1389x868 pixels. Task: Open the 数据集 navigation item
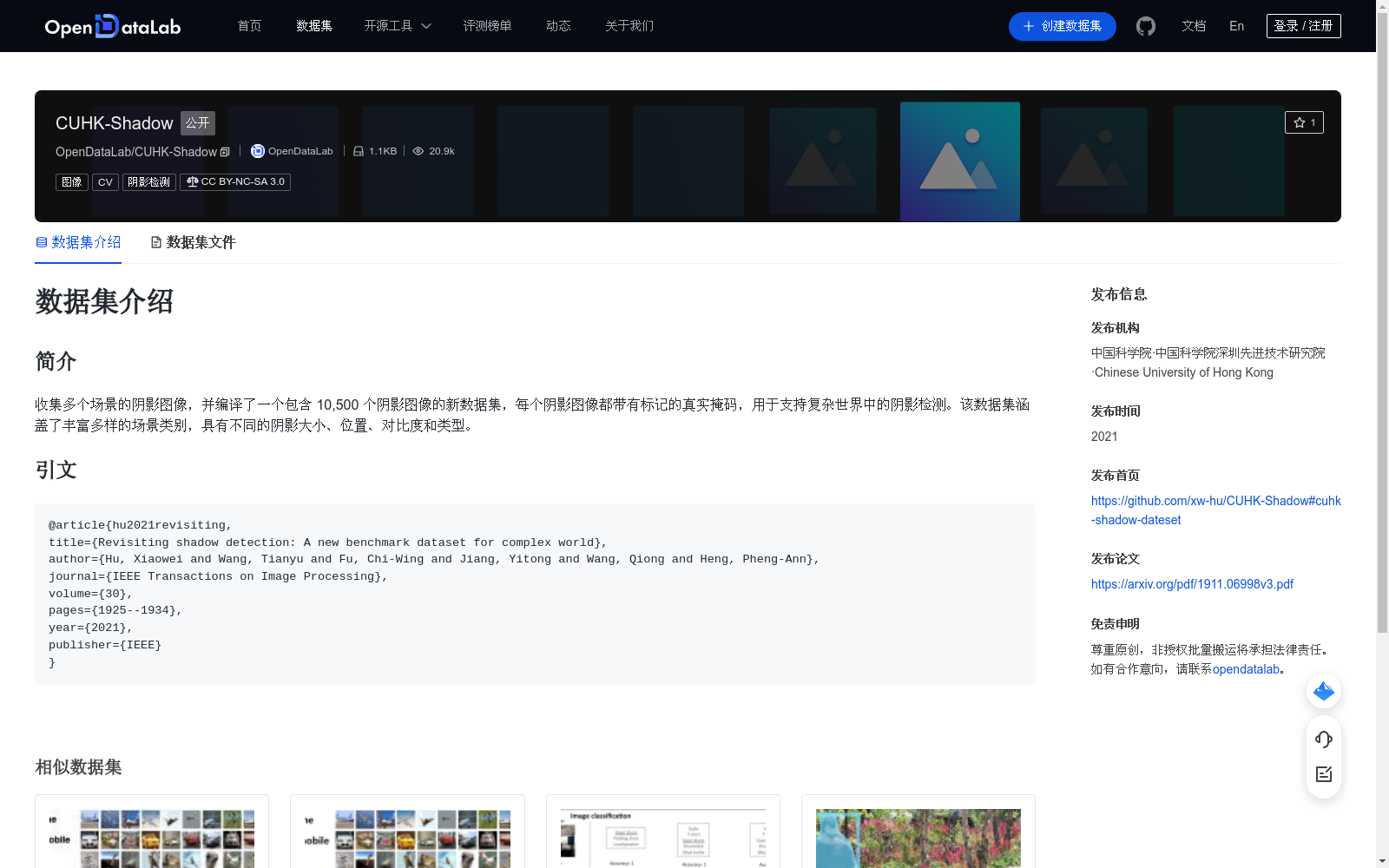[x=314, y=26]
